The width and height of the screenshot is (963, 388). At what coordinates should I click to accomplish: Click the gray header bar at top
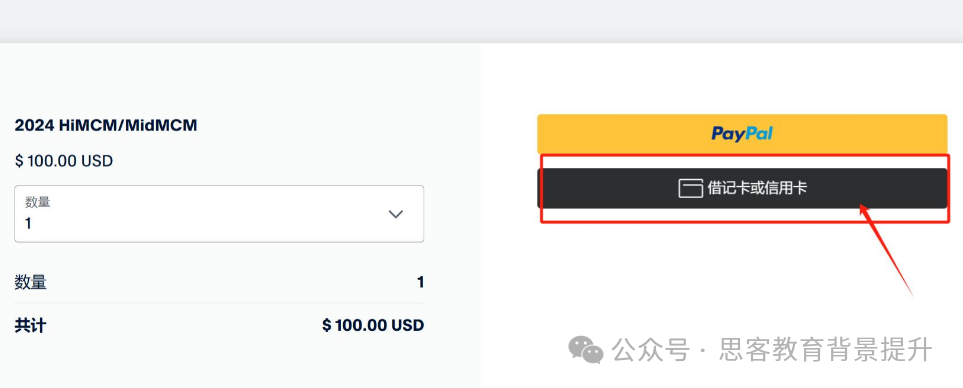click(x=482, y=21)
